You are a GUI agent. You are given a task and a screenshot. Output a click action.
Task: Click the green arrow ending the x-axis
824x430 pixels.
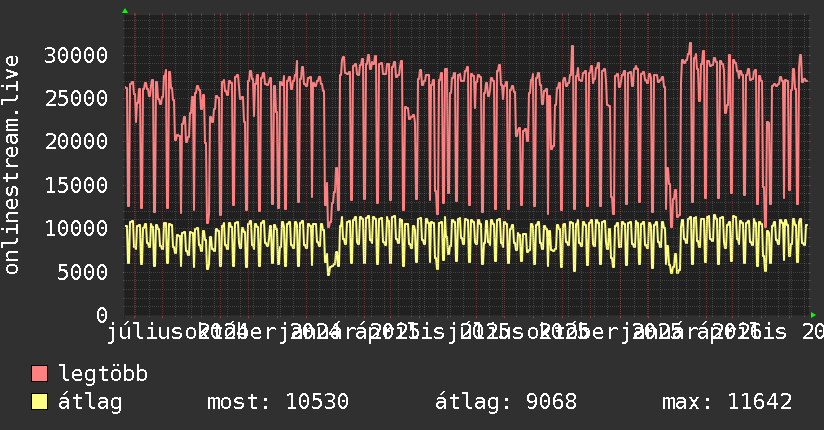813,315
